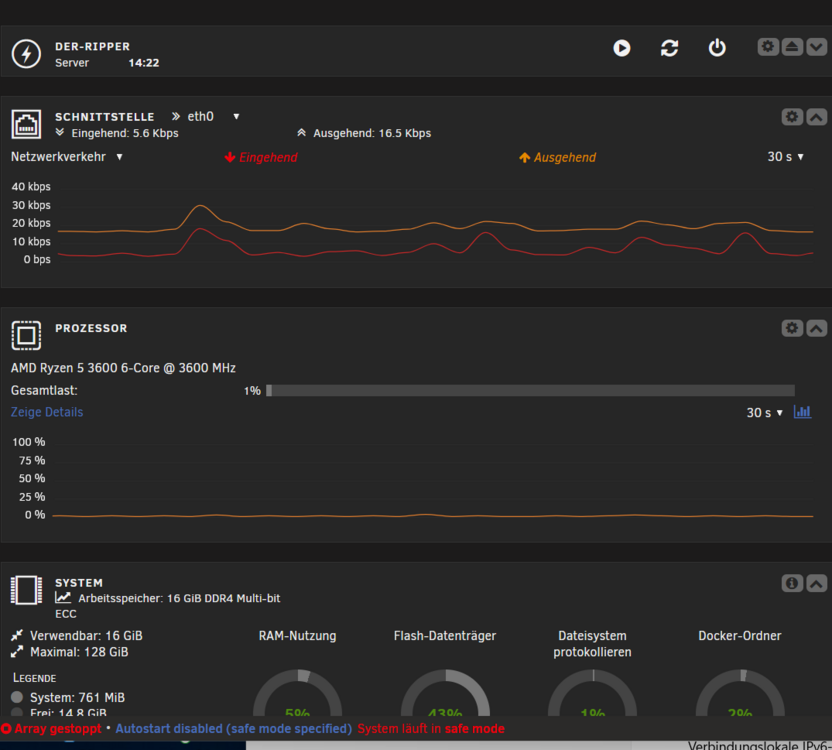The image size is (832, 750).
Task: Click the reboot refresh arrows icon
Action: (x=669, y=48)
